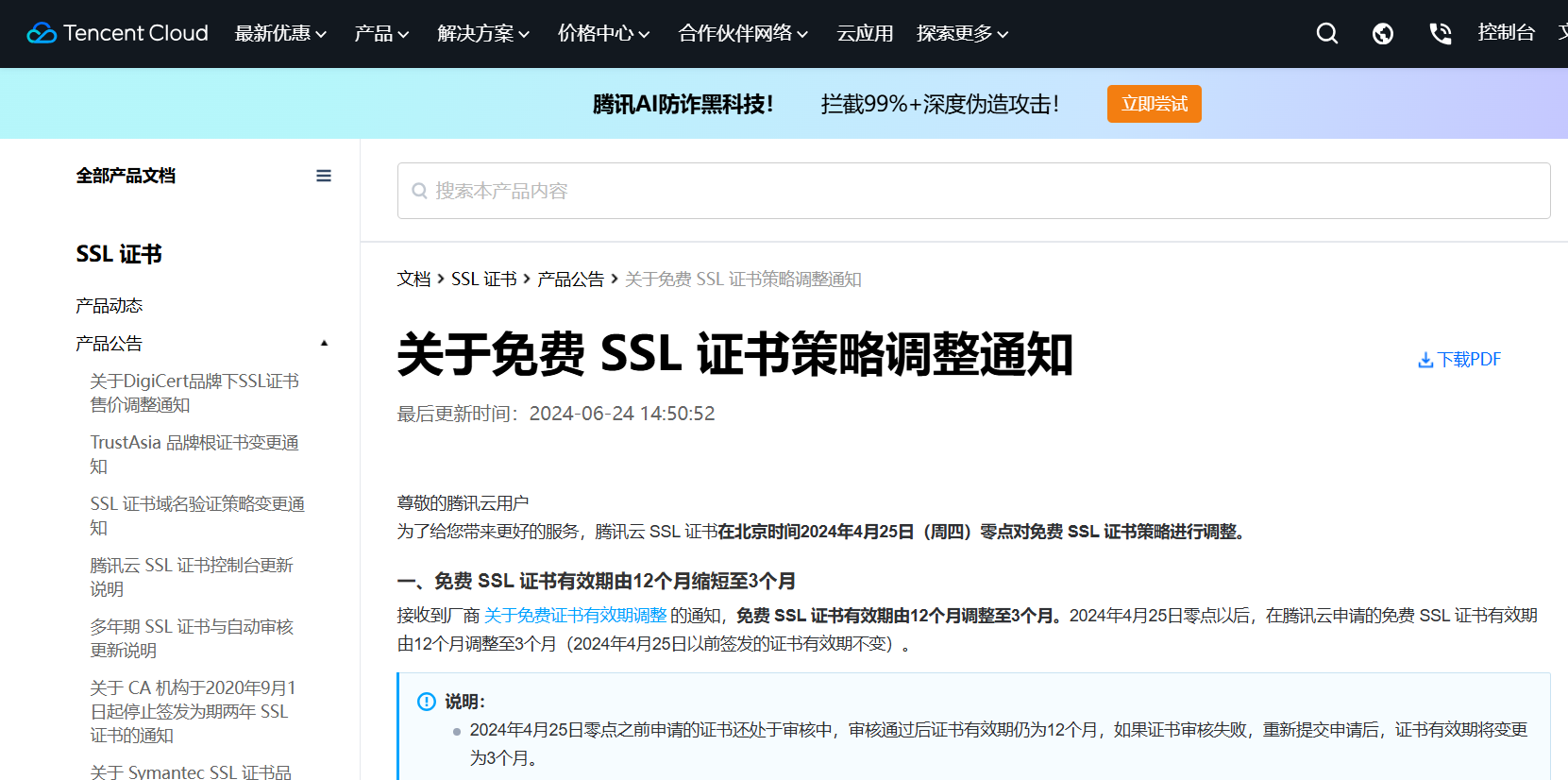The height and width of the screenshot is (780, 1568).
Task: Click SSL 证书 in the breadcrumb
Action: click(x=483, y=280)
